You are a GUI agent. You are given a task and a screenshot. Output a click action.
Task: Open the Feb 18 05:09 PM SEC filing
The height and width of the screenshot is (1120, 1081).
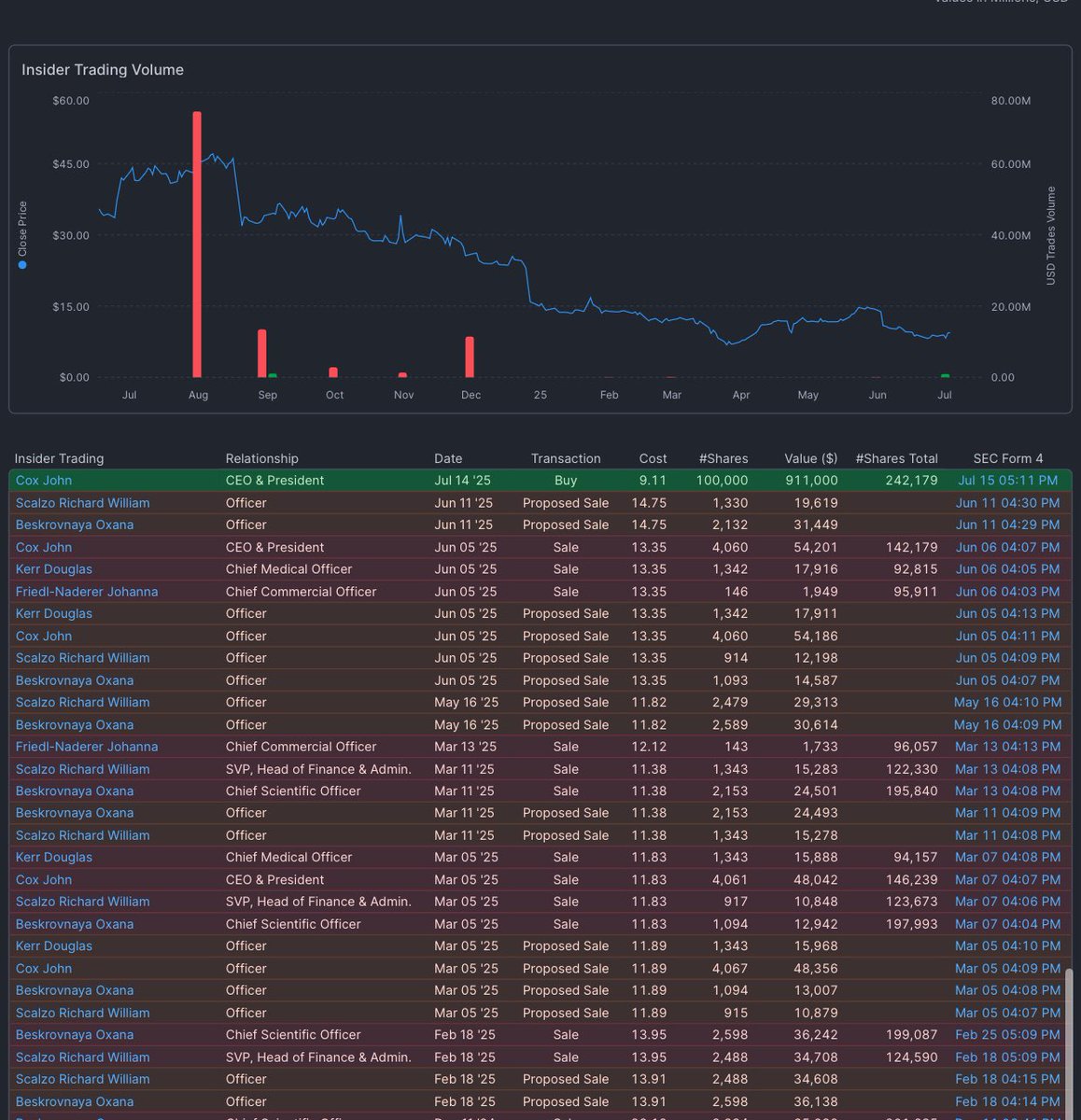coord(1008,1057)
